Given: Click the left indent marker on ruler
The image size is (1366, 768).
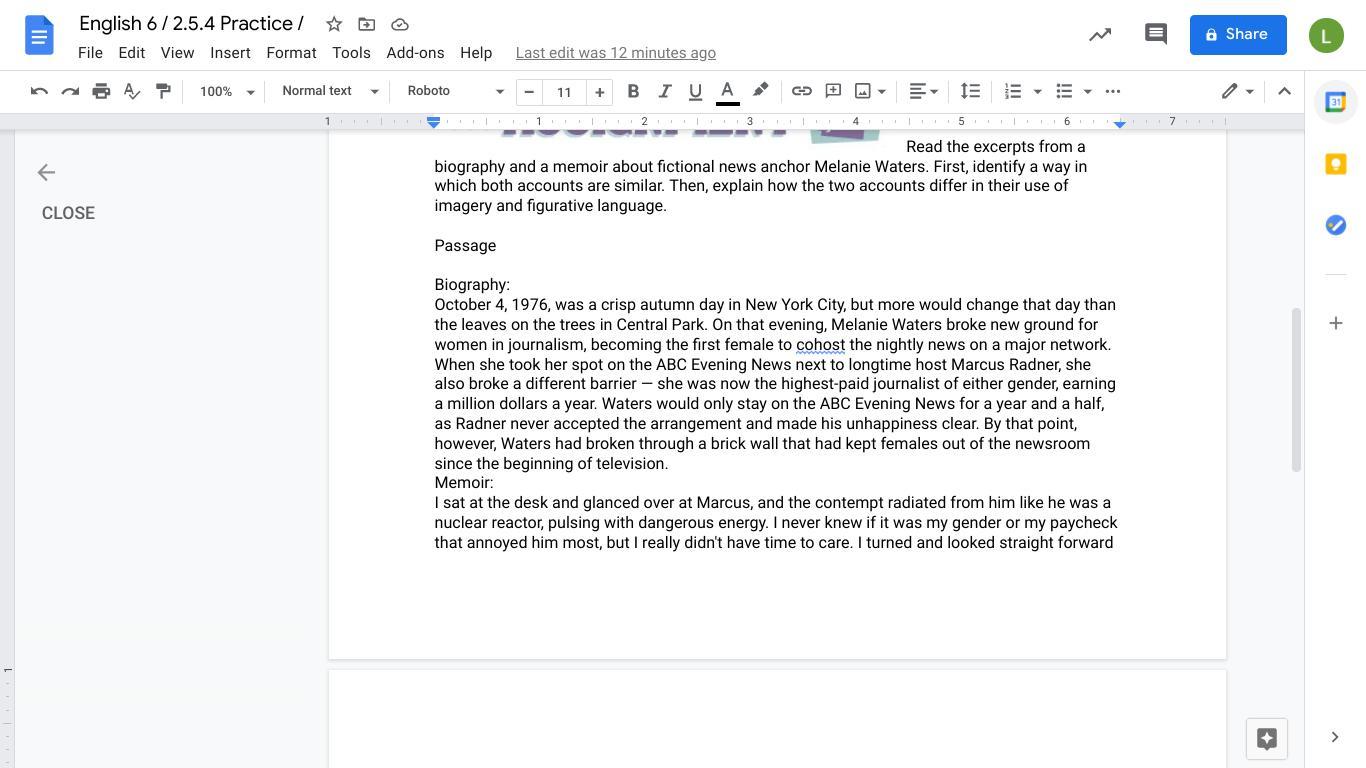Looking at the screenshot, I should [x=434, y=122].
